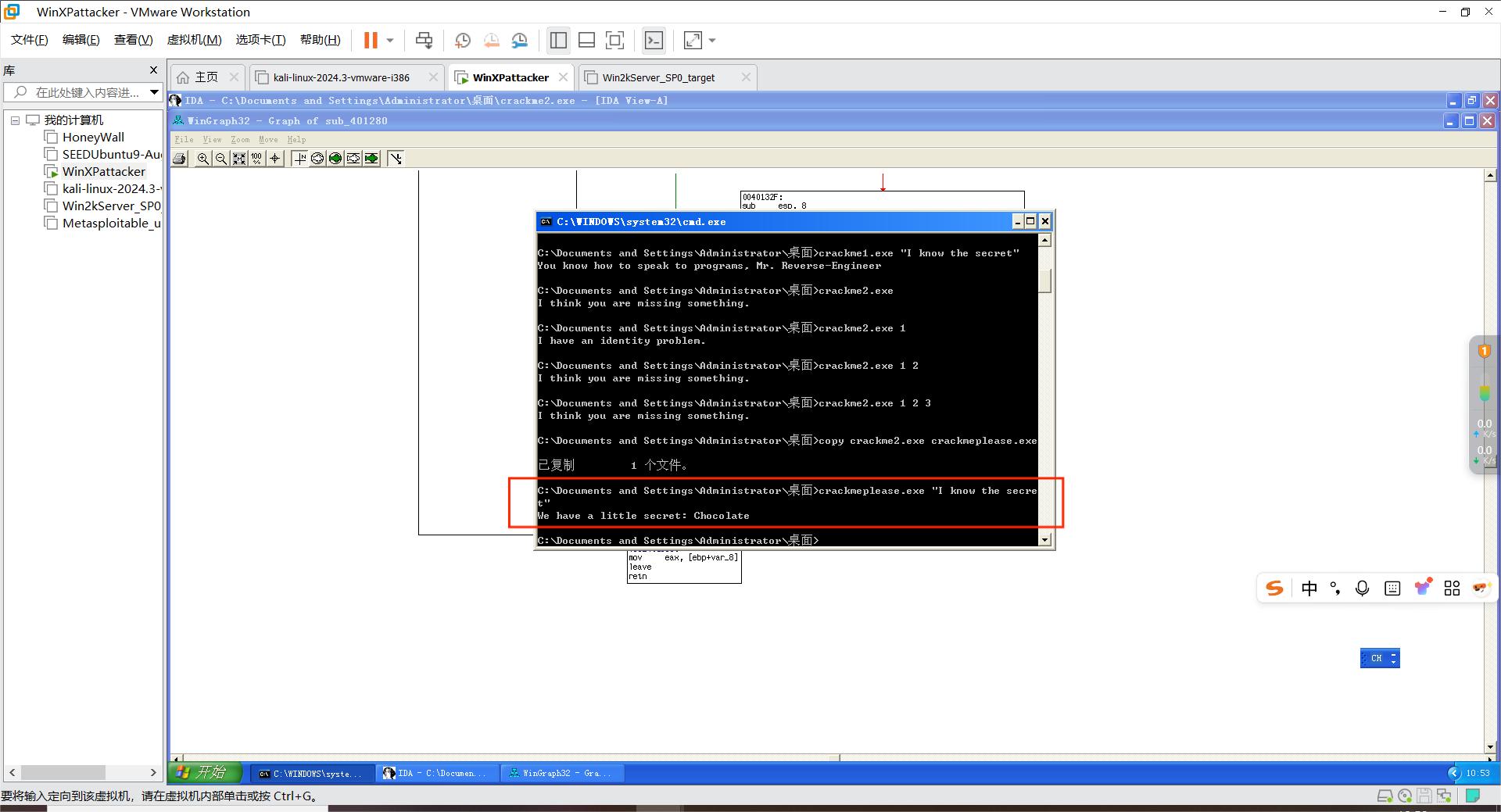Take a snapshot with the clock-plus icon

pyautogui.click(x=463, y=40)
